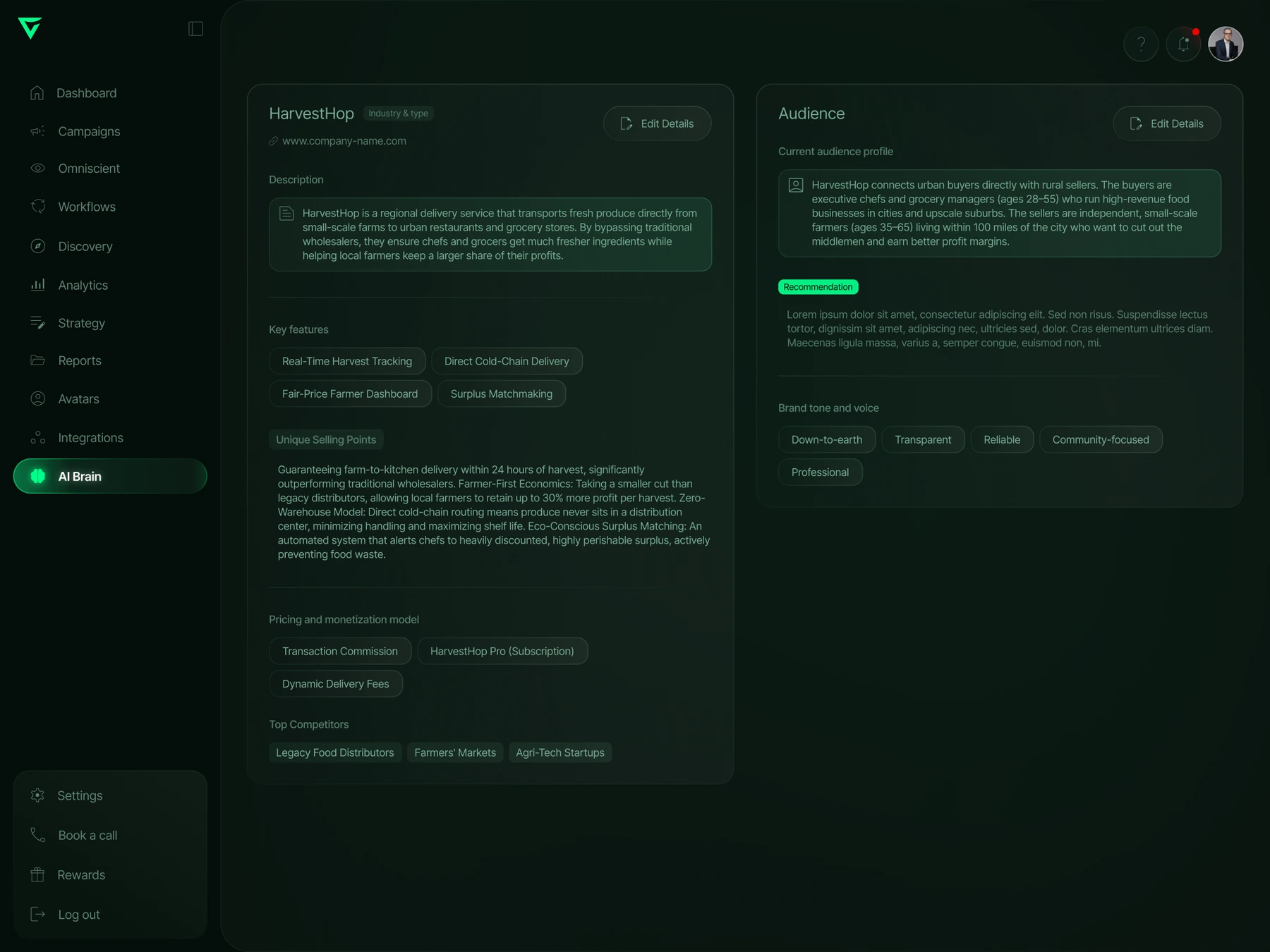Navigate to Workflows
The height and width of the screenshot is (952, 1270).
pos(110,207)
